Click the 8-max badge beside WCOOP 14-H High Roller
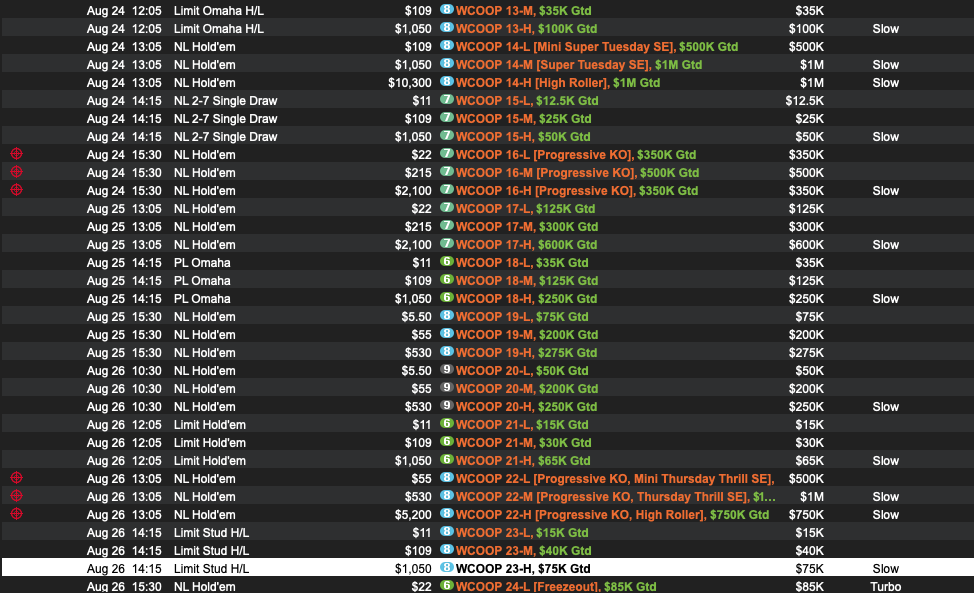Image resolution: width=974 pixels, height=593 pixels. pos(447,81)
